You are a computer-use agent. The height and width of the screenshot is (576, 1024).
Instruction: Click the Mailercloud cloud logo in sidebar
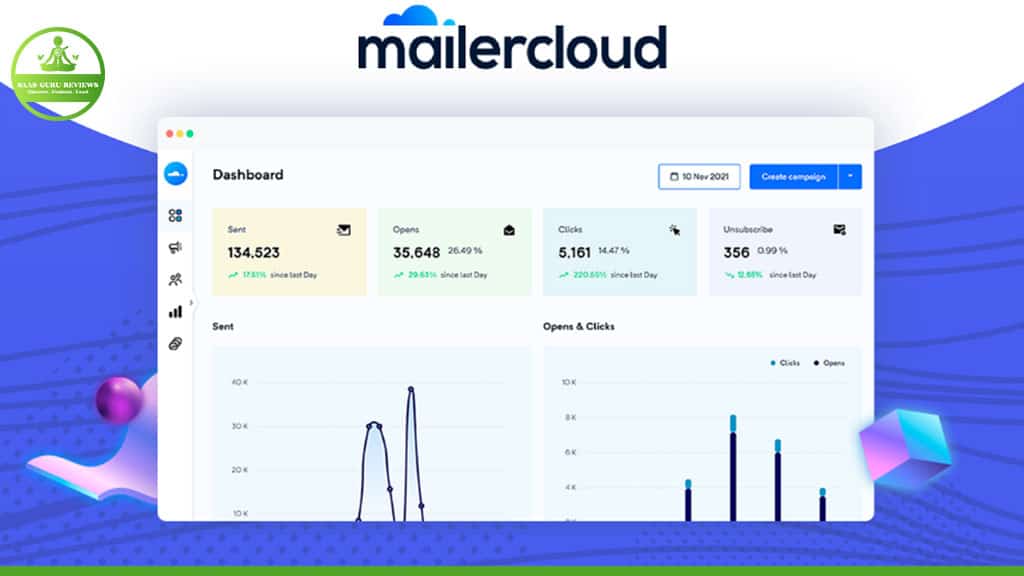[176, 174]
